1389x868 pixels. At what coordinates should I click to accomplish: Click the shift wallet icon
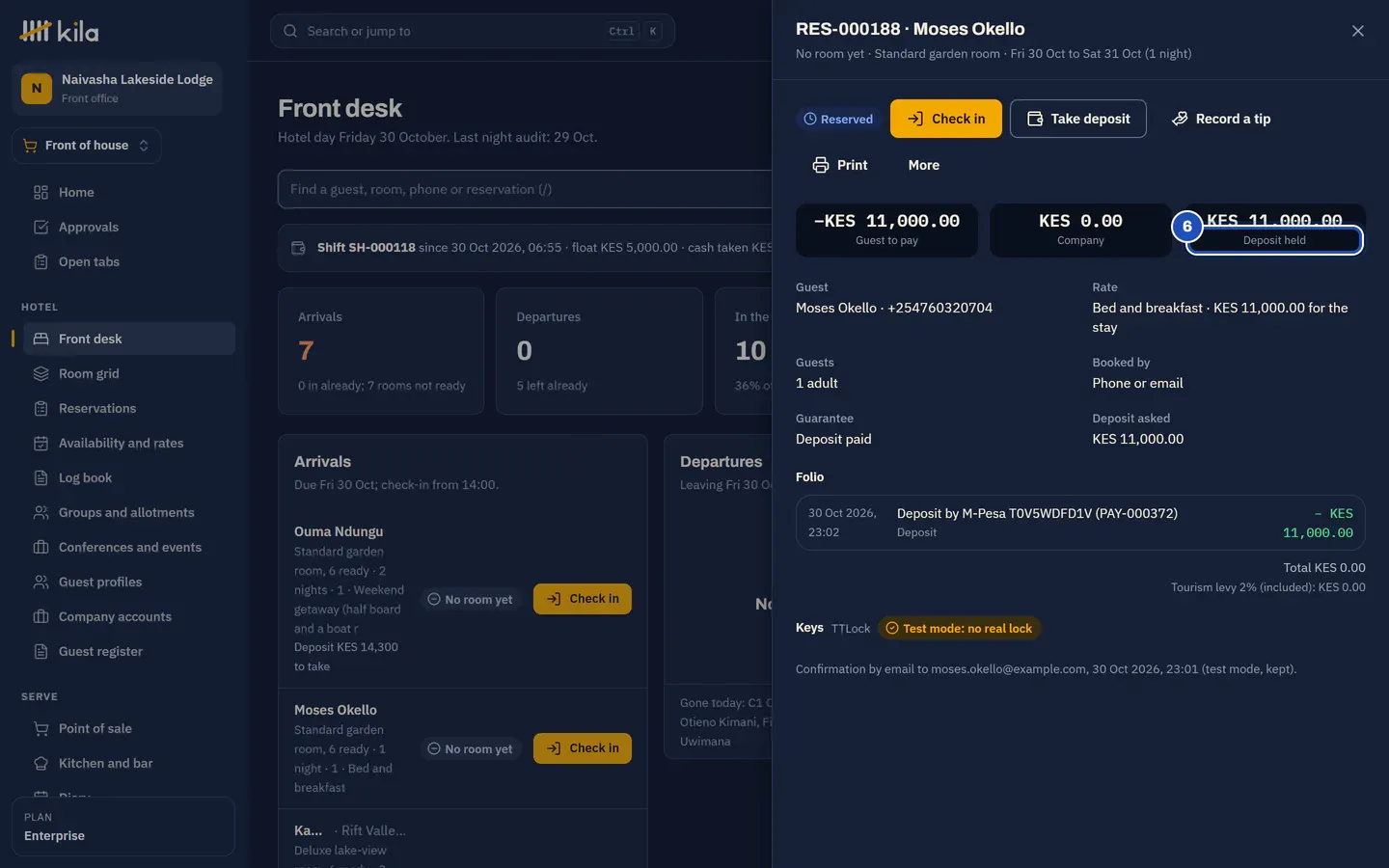[x=298, y=248]
